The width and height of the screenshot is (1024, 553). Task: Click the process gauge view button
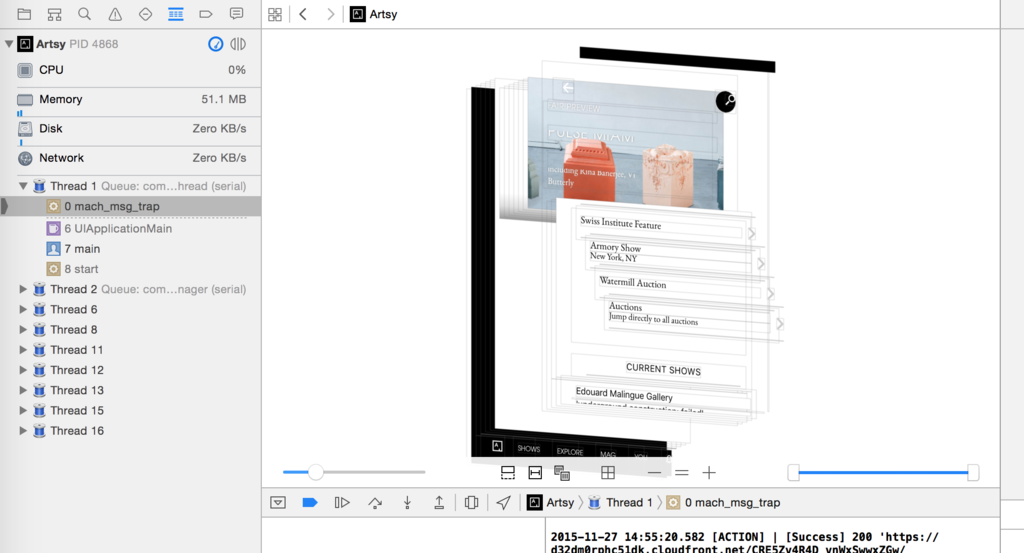(x=216, y=44)
